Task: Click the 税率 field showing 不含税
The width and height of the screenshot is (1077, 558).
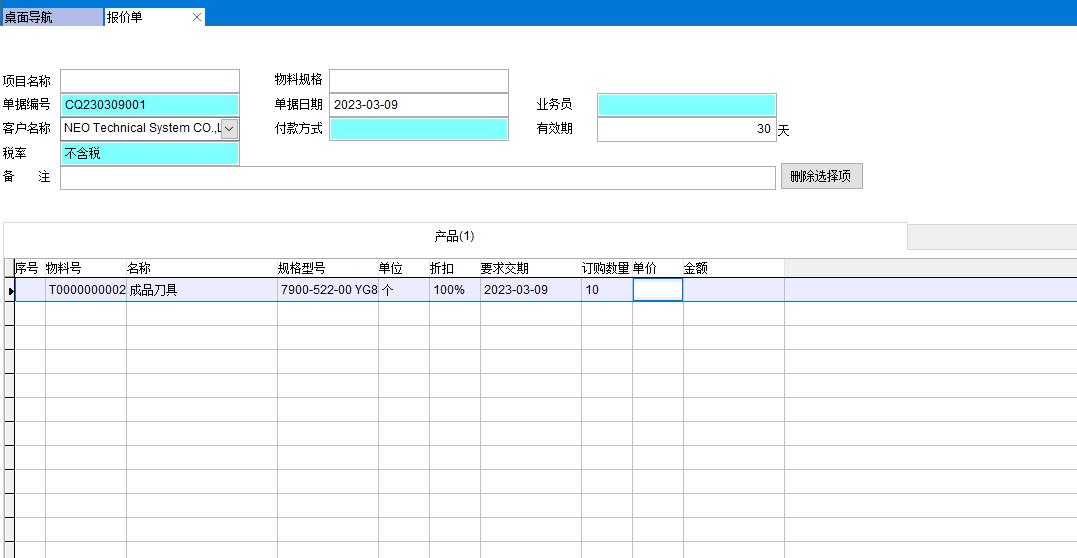Action: click(150, 153)
